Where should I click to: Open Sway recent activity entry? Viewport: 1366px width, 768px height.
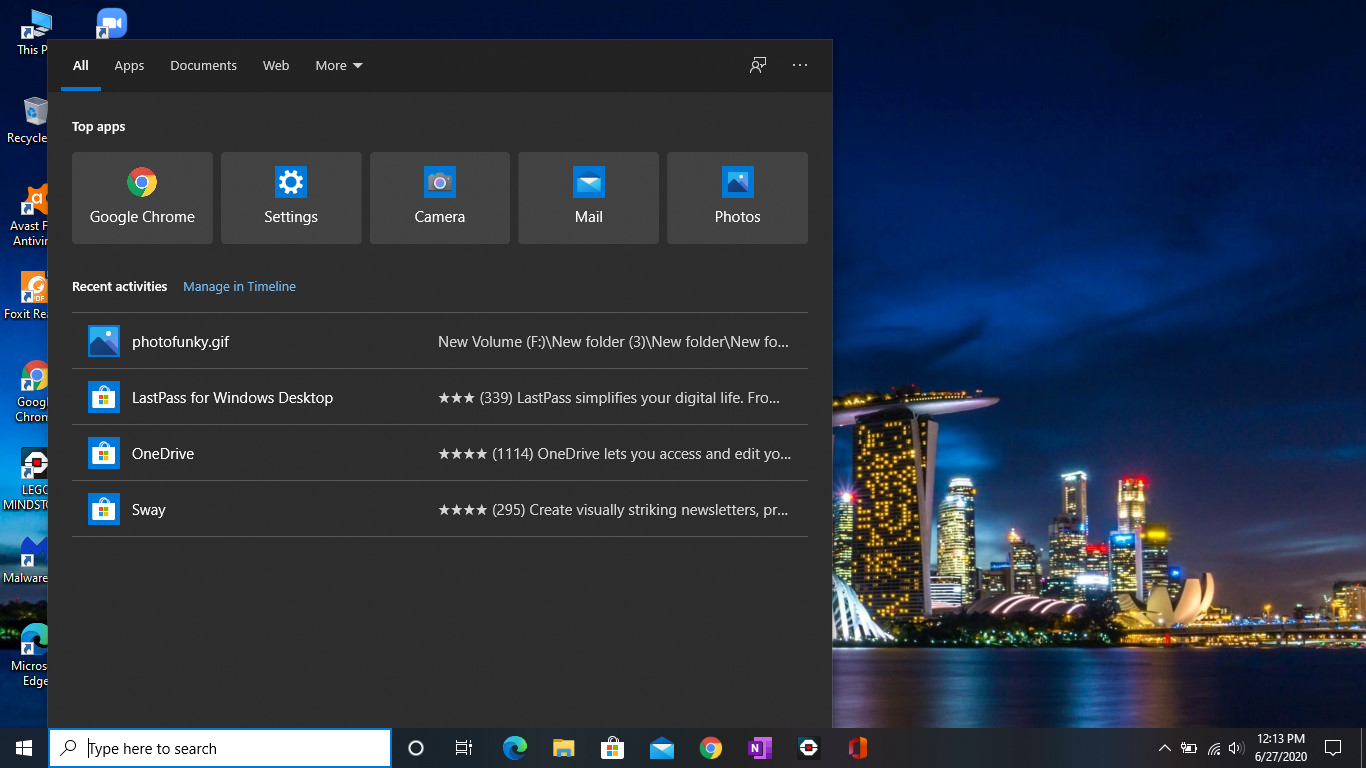click(440, 509)
